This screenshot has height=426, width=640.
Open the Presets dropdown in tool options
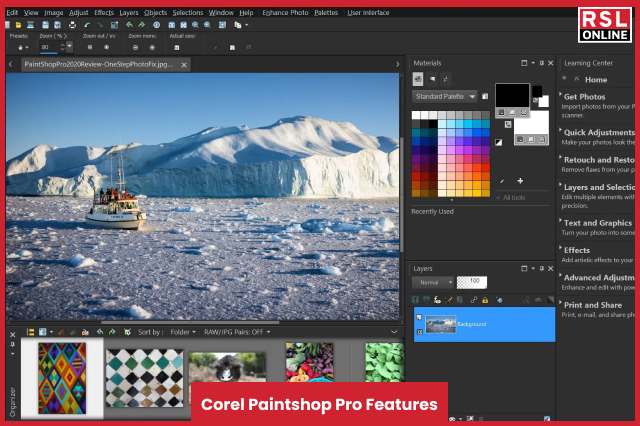(x=23, y=47)
